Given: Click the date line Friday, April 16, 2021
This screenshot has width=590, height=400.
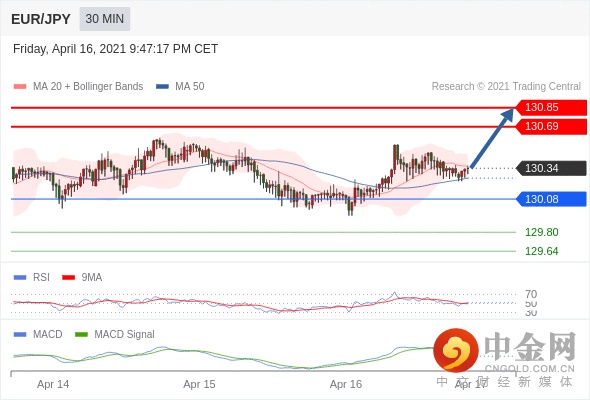Looking at the screenshot, I should point(115,49).
